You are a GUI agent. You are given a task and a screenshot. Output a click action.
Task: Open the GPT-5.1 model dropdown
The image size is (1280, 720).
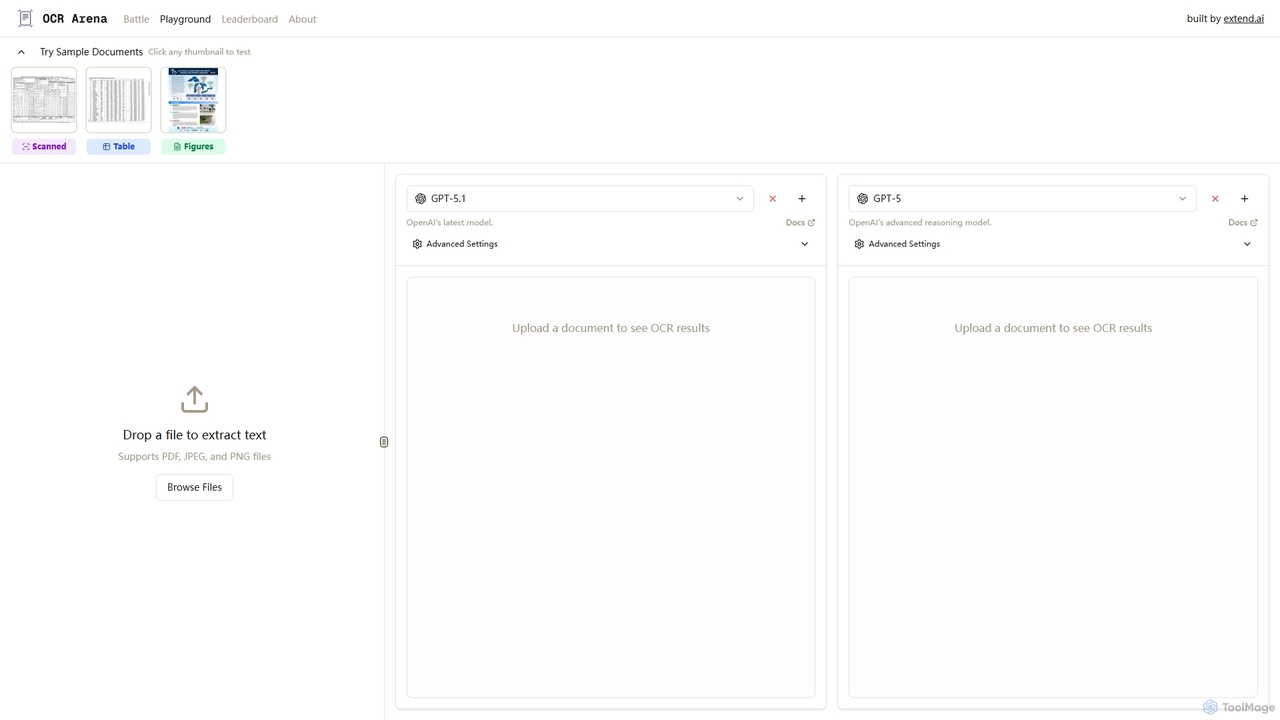tap(580, 198)
